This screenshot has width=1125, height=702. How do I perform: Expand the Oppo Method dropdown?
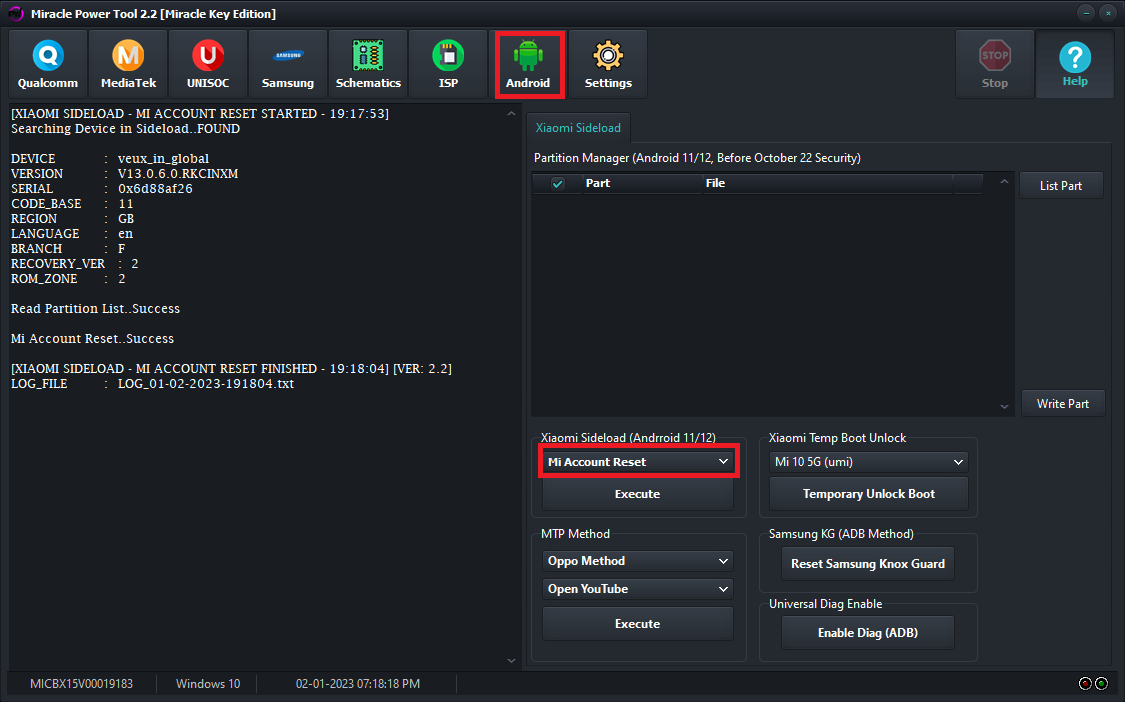click(x=637, y=561)
